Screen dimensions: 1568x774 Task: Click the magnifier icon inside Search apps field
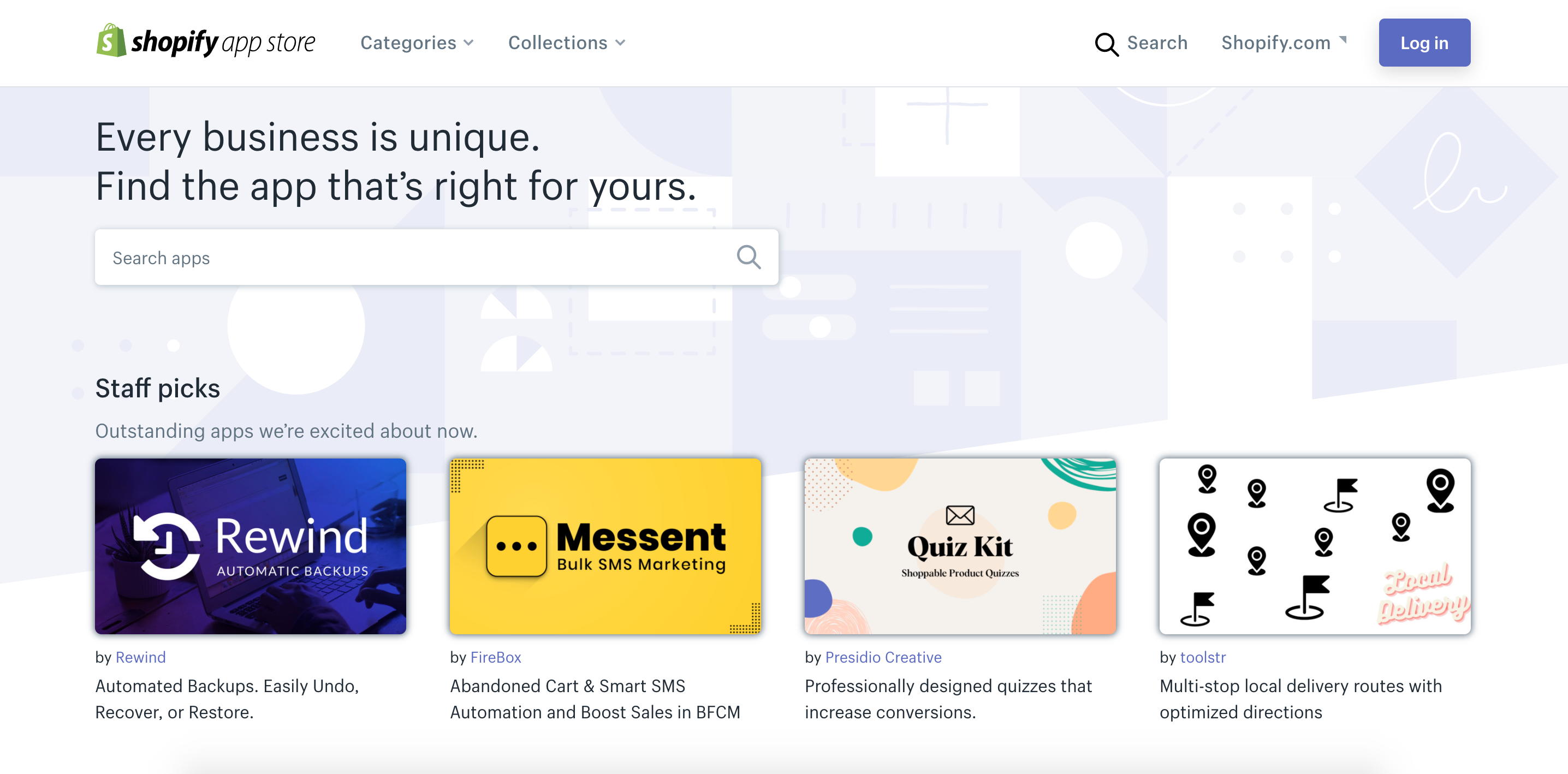(748, 257)
